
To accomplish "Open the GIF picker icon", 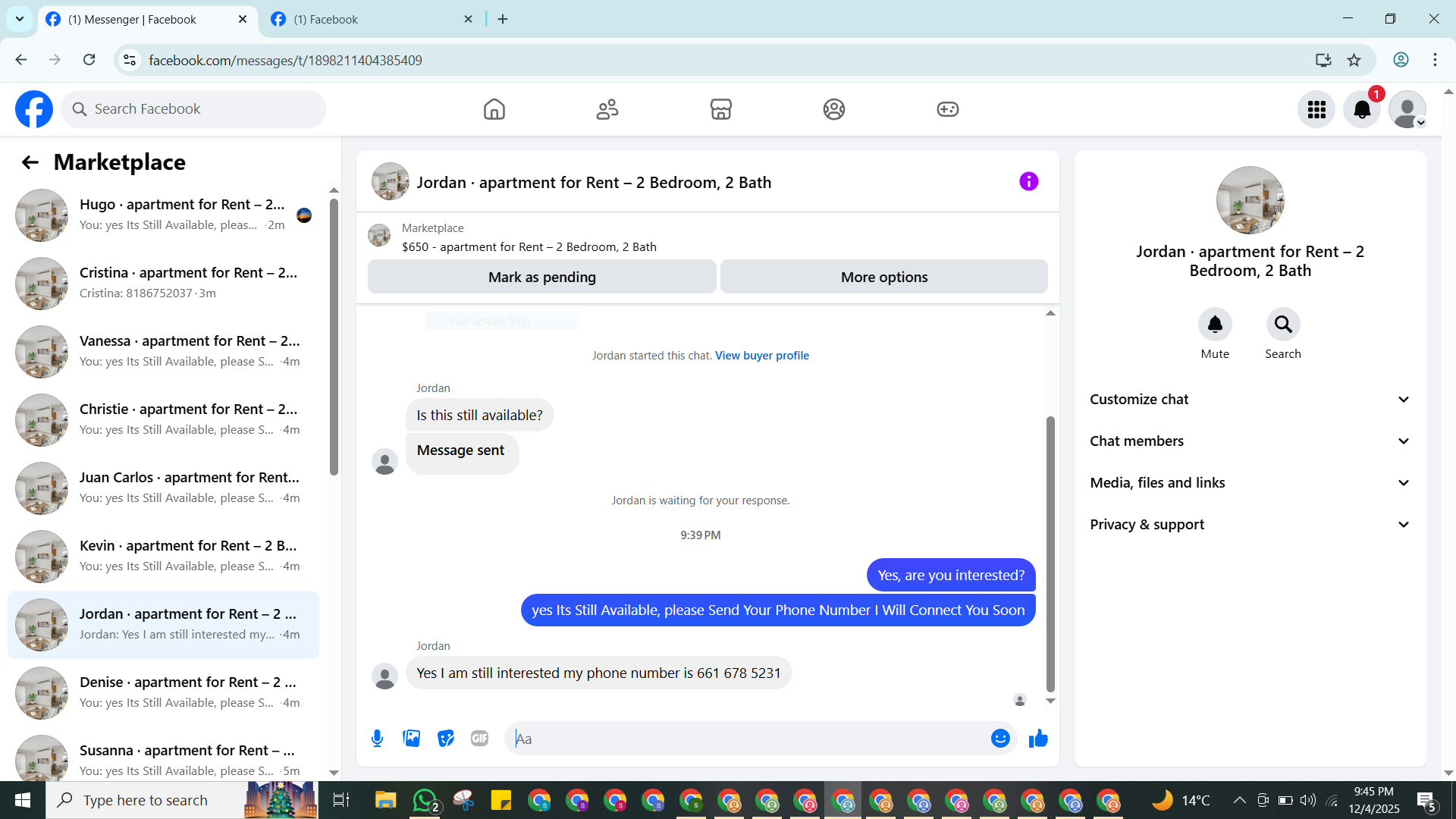I will click(479, 738).
